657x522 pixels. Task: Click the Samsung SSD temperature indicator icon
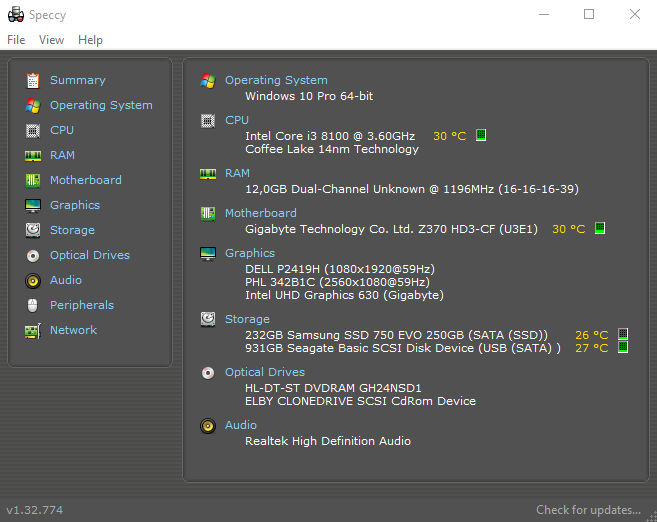(x=623, y=334)
